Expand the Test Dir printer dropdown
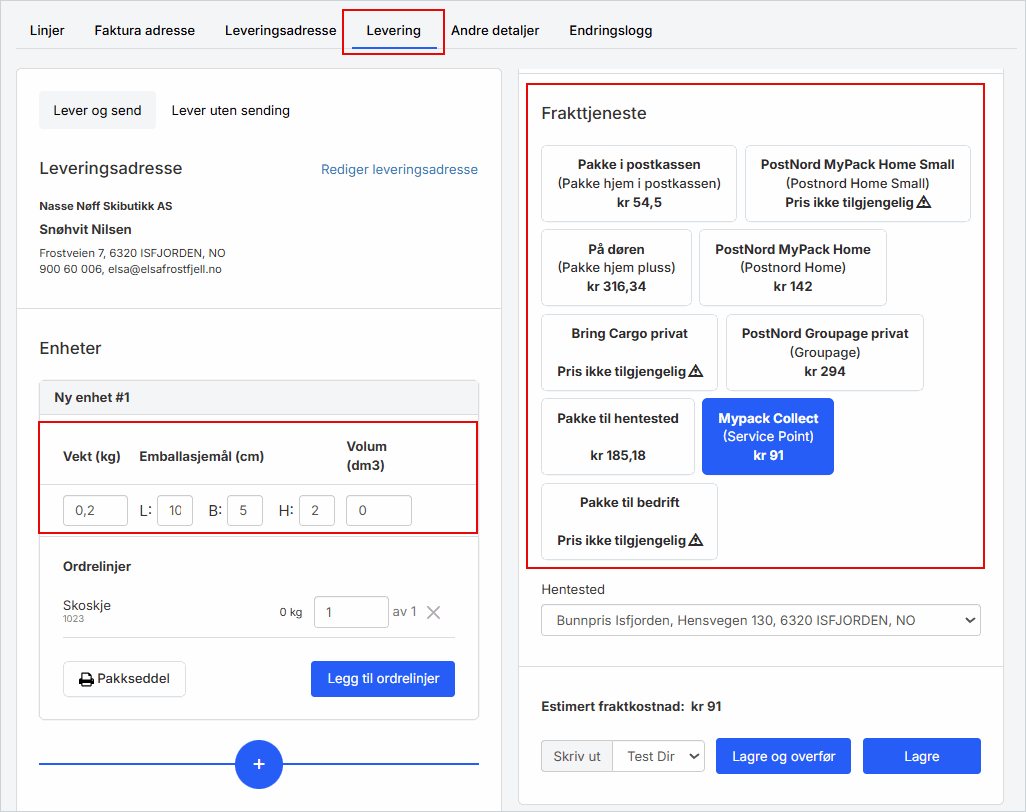 (658, 756)
